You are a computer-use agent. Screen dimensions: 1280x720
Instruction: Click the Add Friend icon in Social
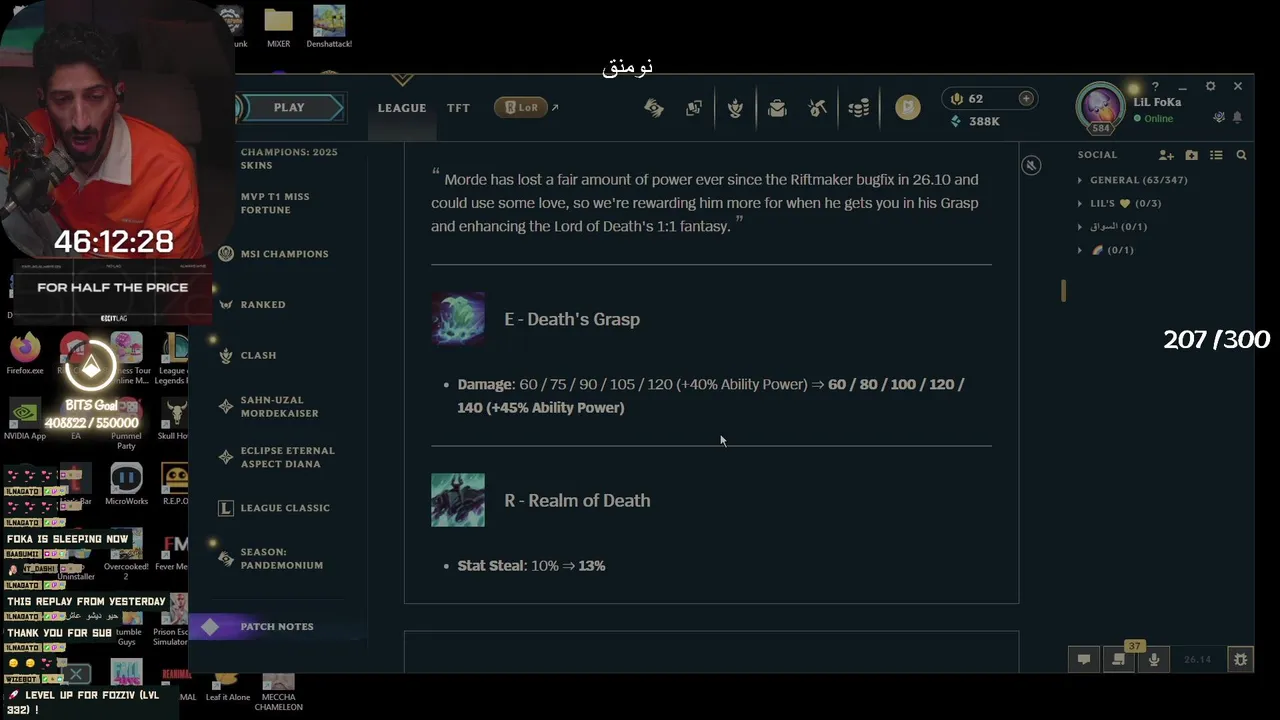(x=1166, y=155)
